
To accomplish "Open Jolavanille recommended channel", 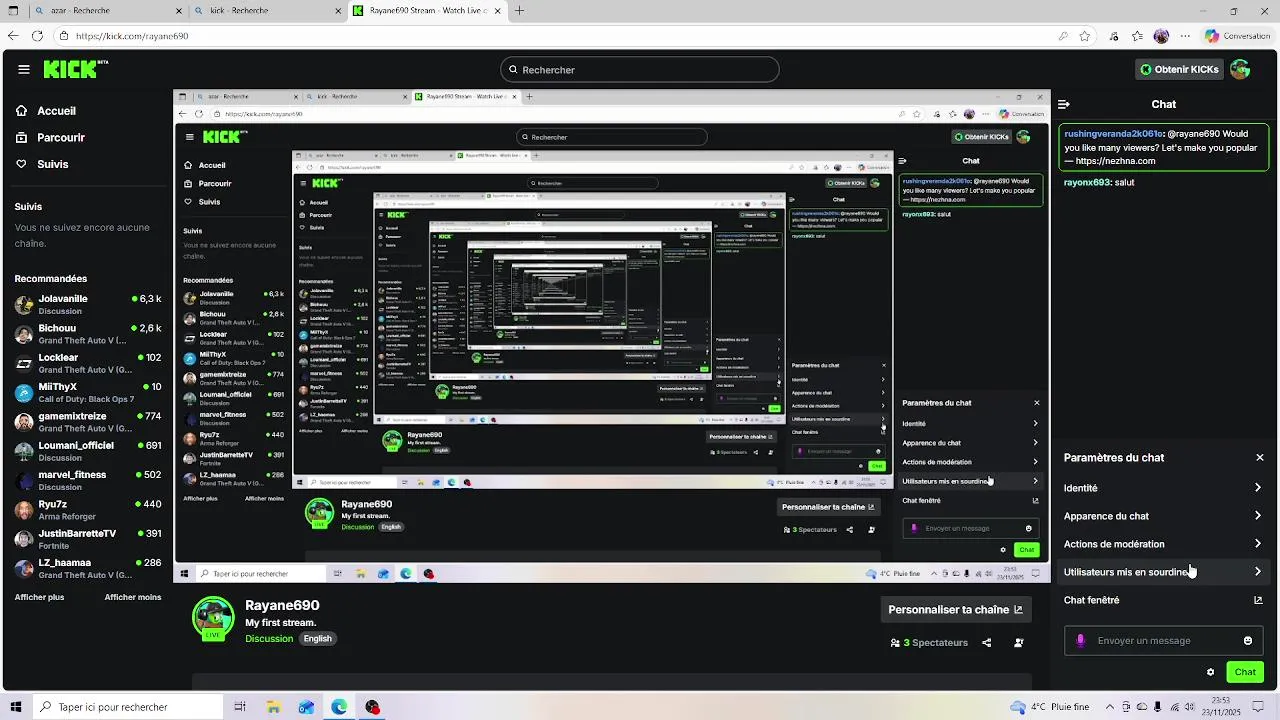I will [88, 304].
